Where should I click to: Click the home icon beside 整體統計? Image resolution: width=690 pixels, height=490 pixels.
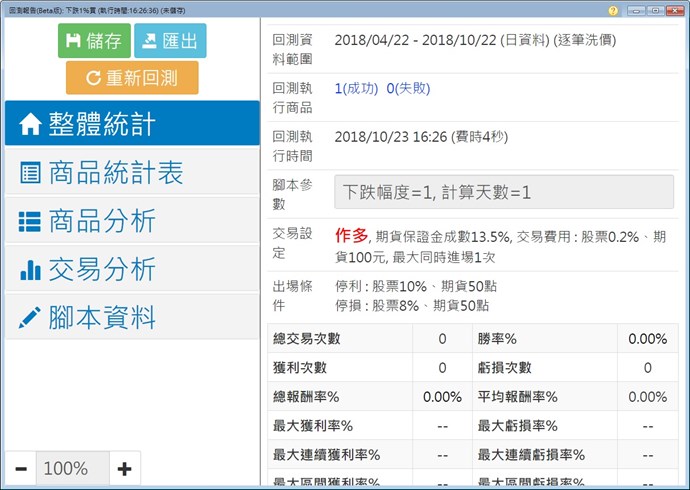[31, 124]
